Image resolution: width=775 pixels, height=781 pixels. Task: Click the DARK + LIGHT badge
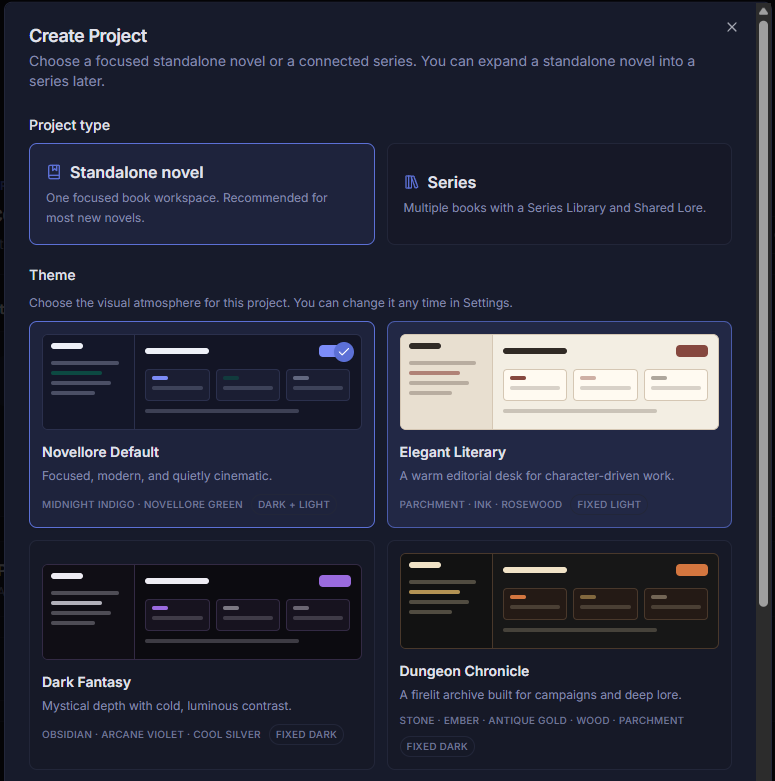pos(293,505)
